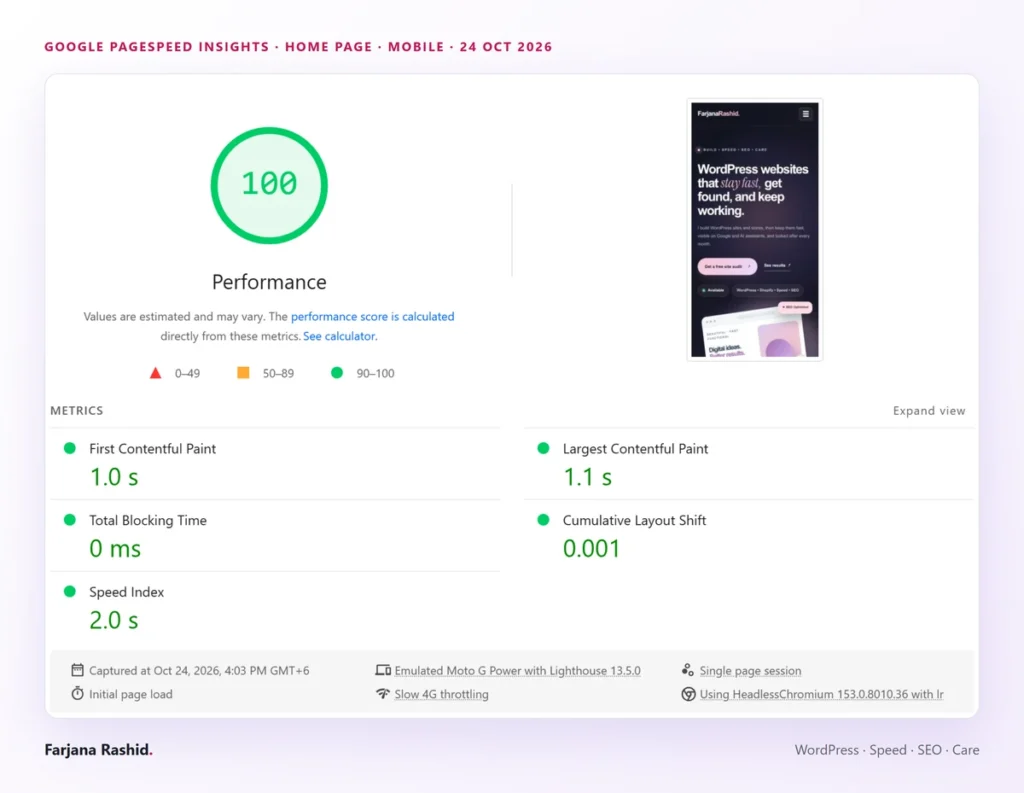Open the Single page session link
The height and width of the screenshot is (793, 1024).
click(x=750, y=670)
